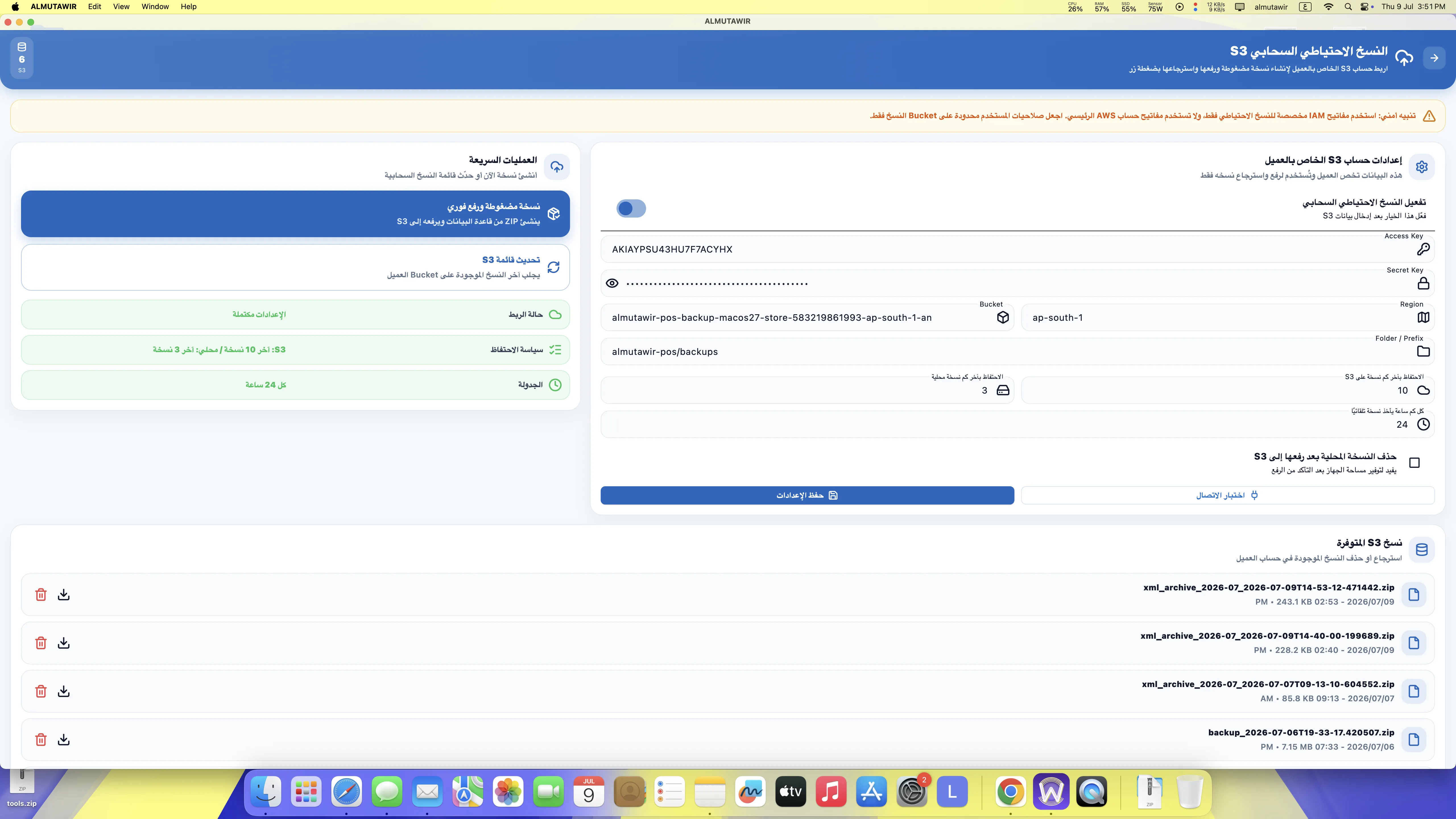Viewport: 1456px width, 819px height.
Task: Open the Window menu
Action: click(155, 7)
